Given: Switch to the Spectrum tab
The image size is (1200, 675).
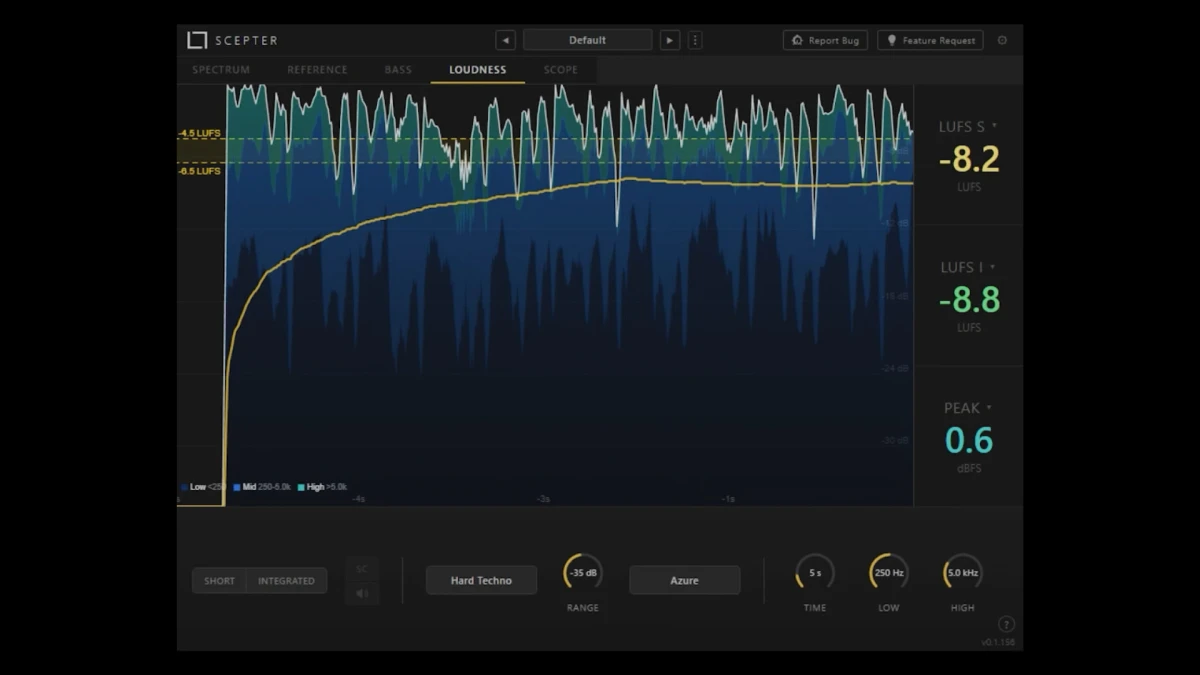Looking at the screenshot, I should point(221,70).
